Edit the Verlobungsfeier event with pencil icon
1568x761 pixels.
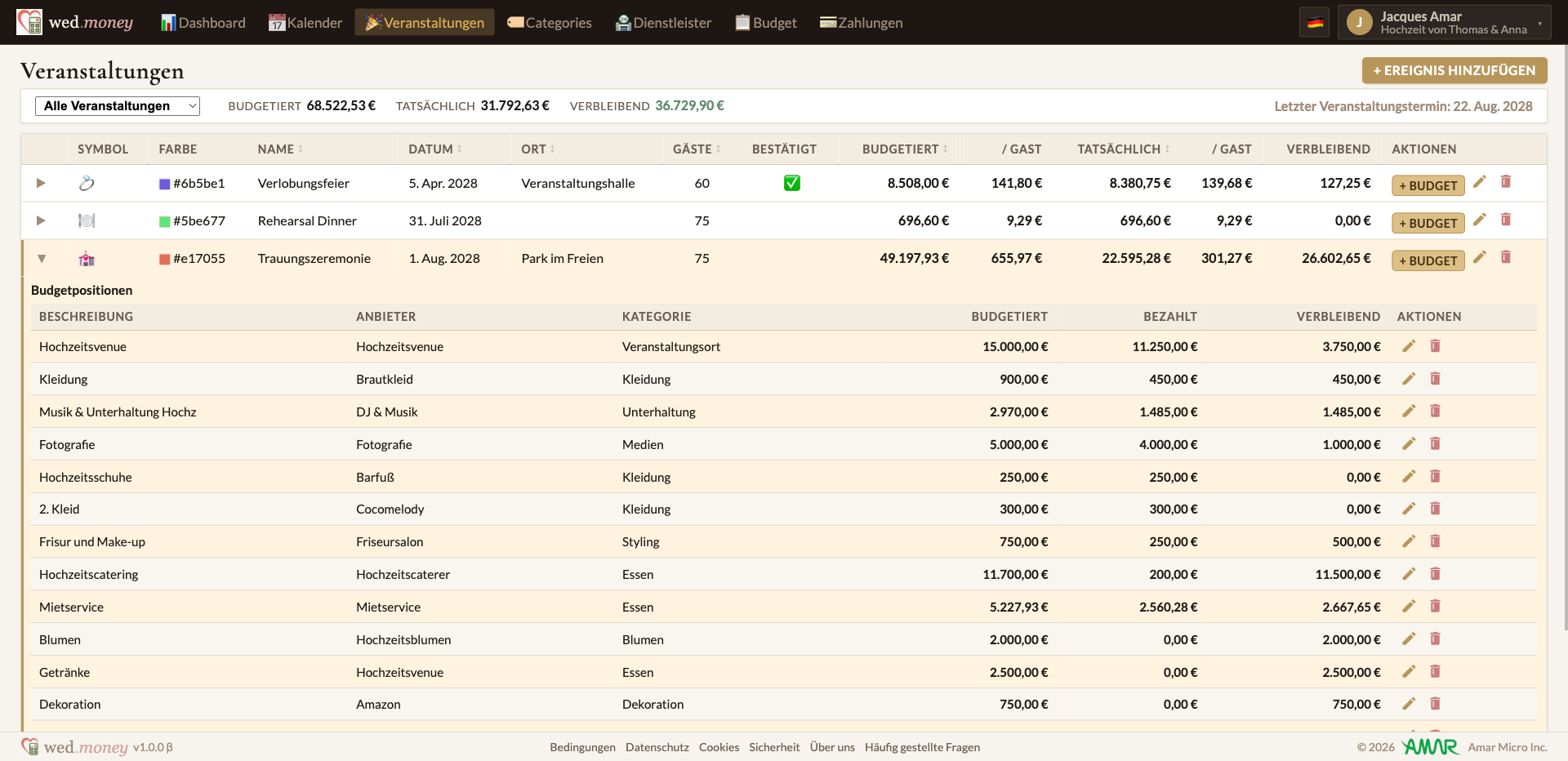point(1479,181)
